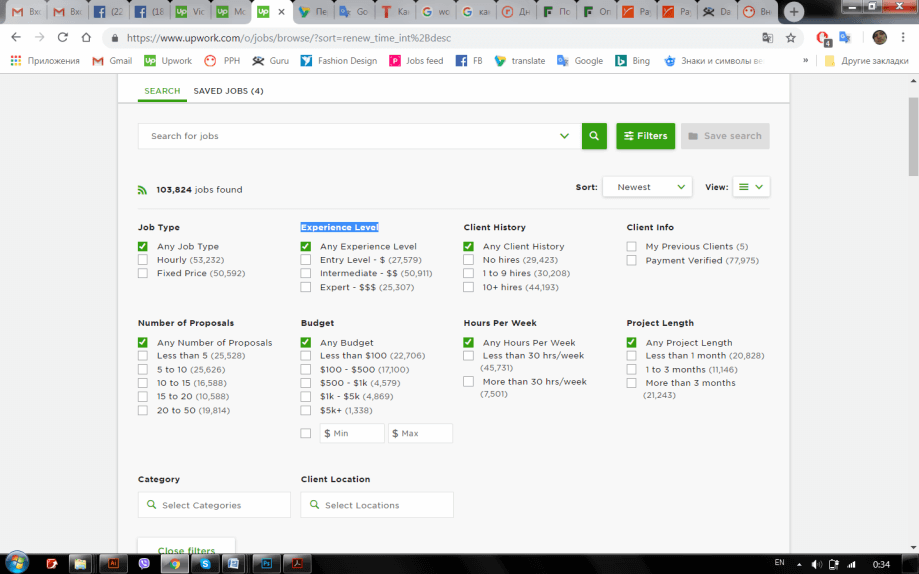Open the FB bookmark
Image resolution: width=919 pixels, height=574 pixels.
(x=469, y=61)
